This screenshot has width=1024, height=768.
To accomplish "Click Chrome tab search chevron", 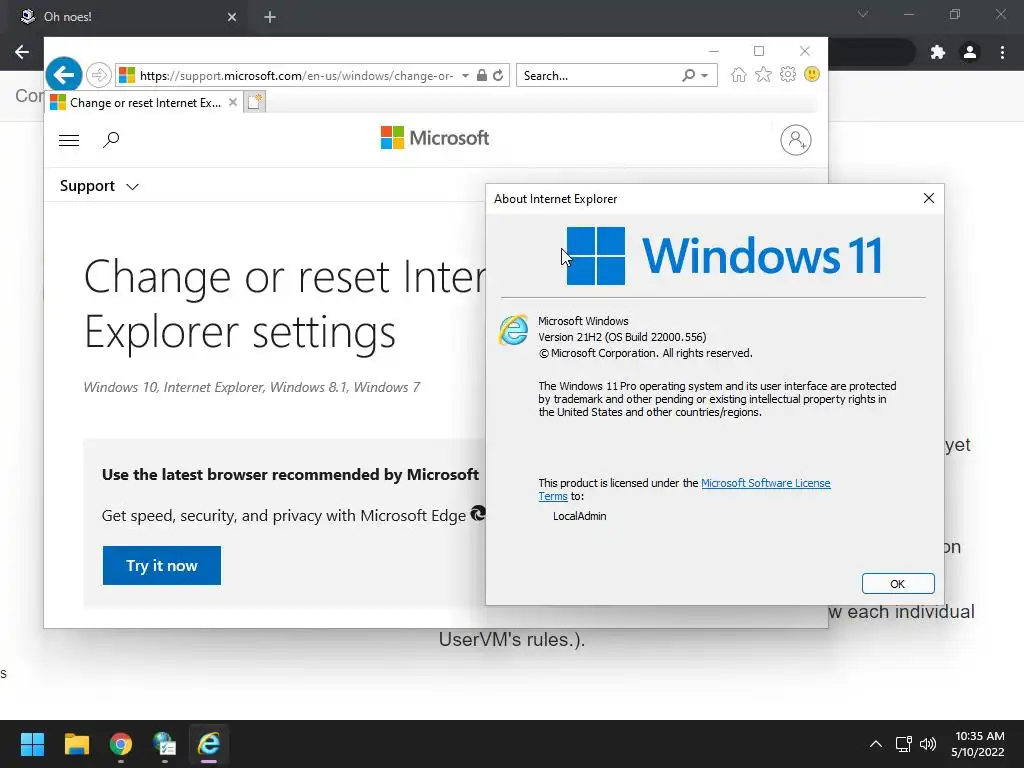I will 863,14.
